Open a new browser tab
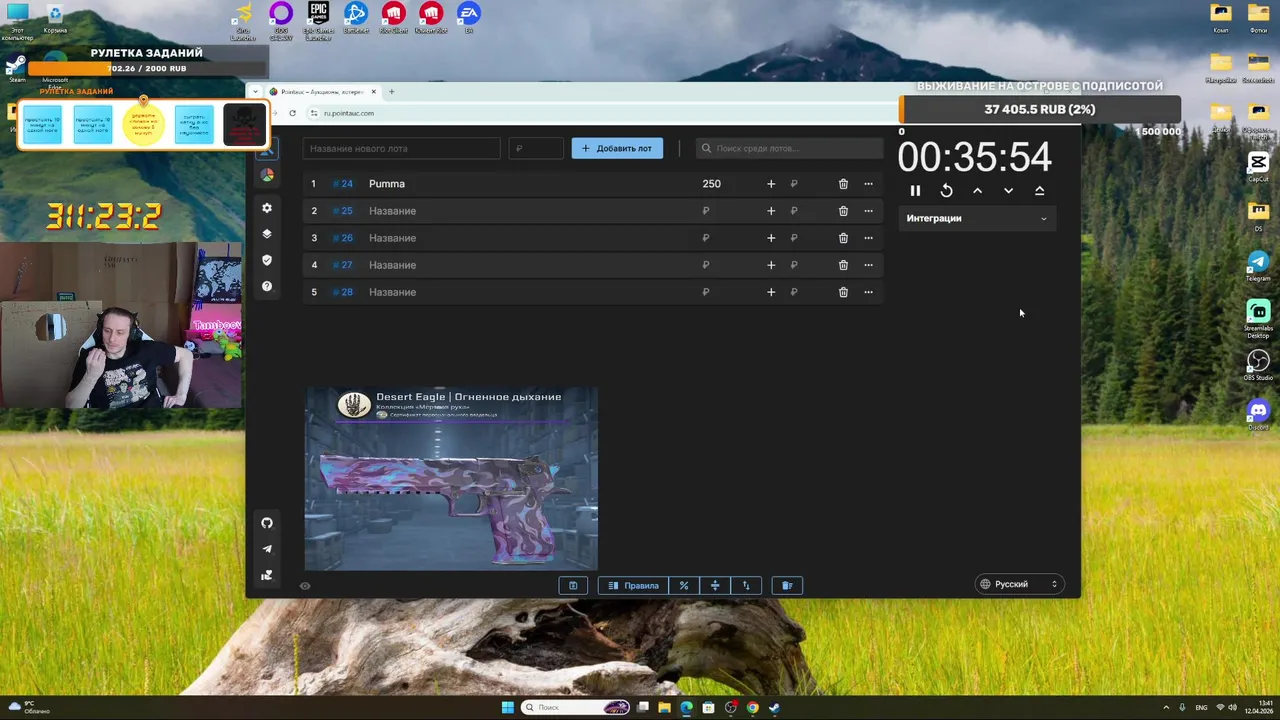This screenshot has width=1280, height=720. (x=391, y=91)
